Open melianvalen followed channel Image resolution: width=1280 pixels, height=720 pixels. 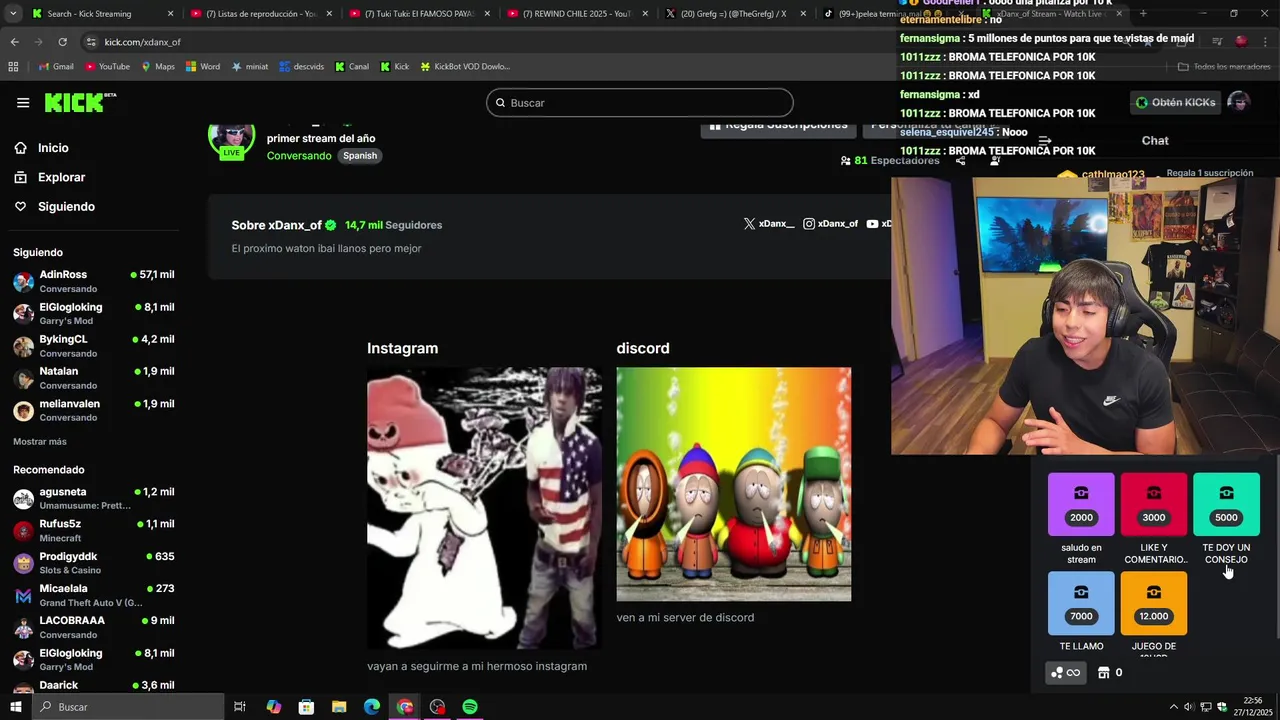[94, 410]
